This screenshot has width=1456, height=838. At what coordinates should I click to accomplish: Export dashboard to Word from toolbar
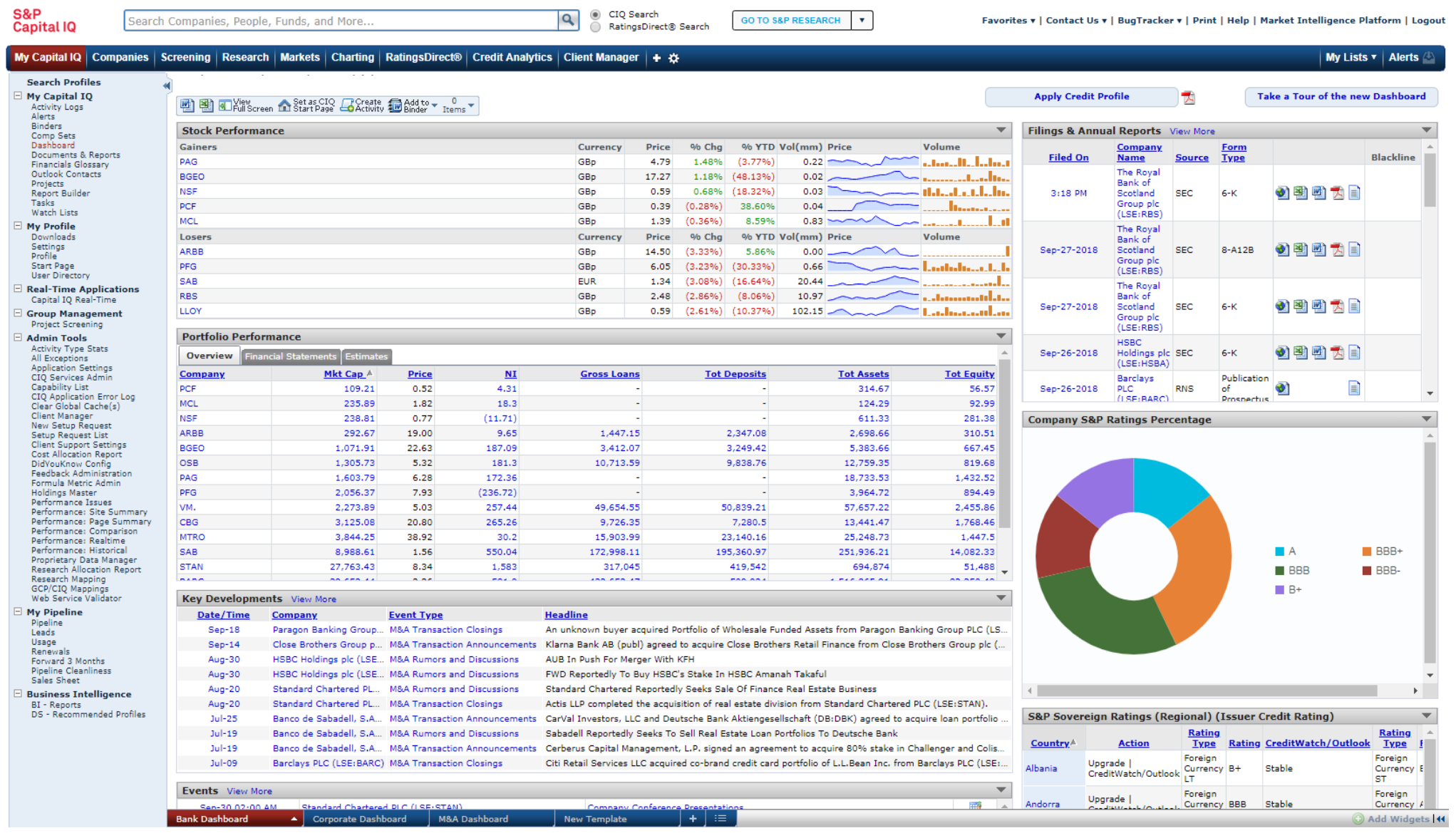(x=187, y=106)
